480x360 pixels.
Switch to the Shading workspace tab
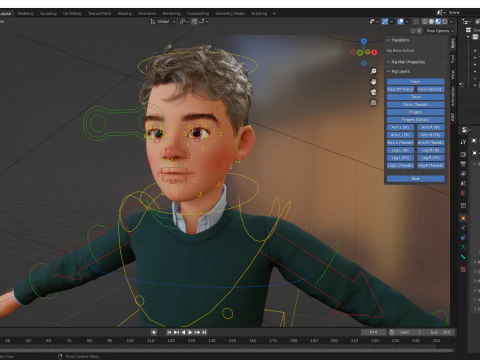coord(125,14)
